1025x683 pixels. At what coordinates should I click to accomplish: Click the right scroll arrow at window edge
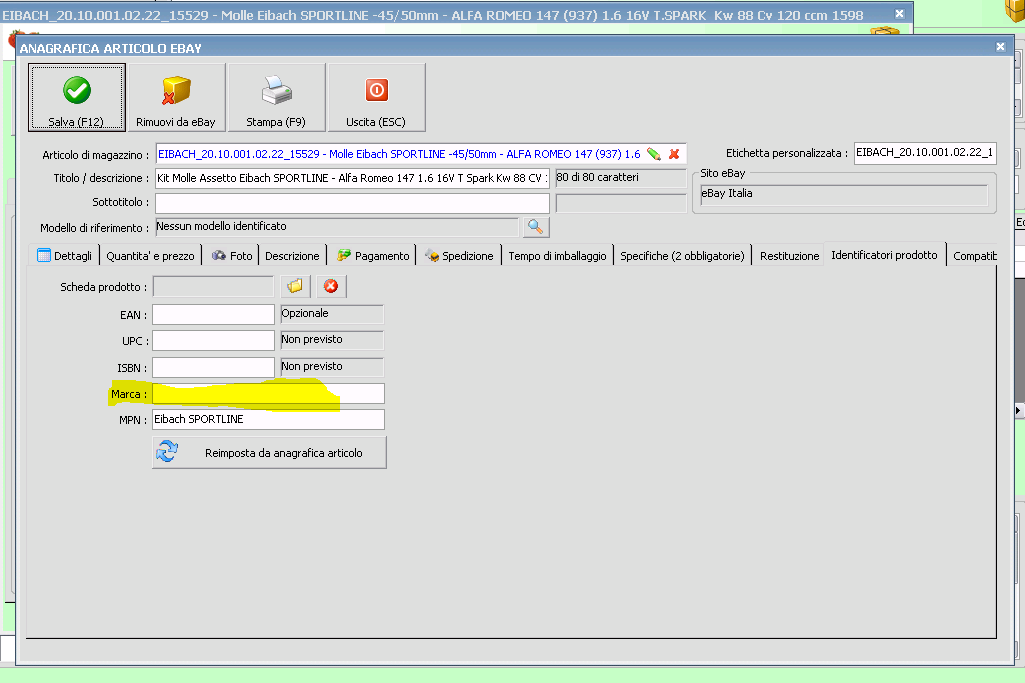pyautogui.click(x=1018, y=410)
